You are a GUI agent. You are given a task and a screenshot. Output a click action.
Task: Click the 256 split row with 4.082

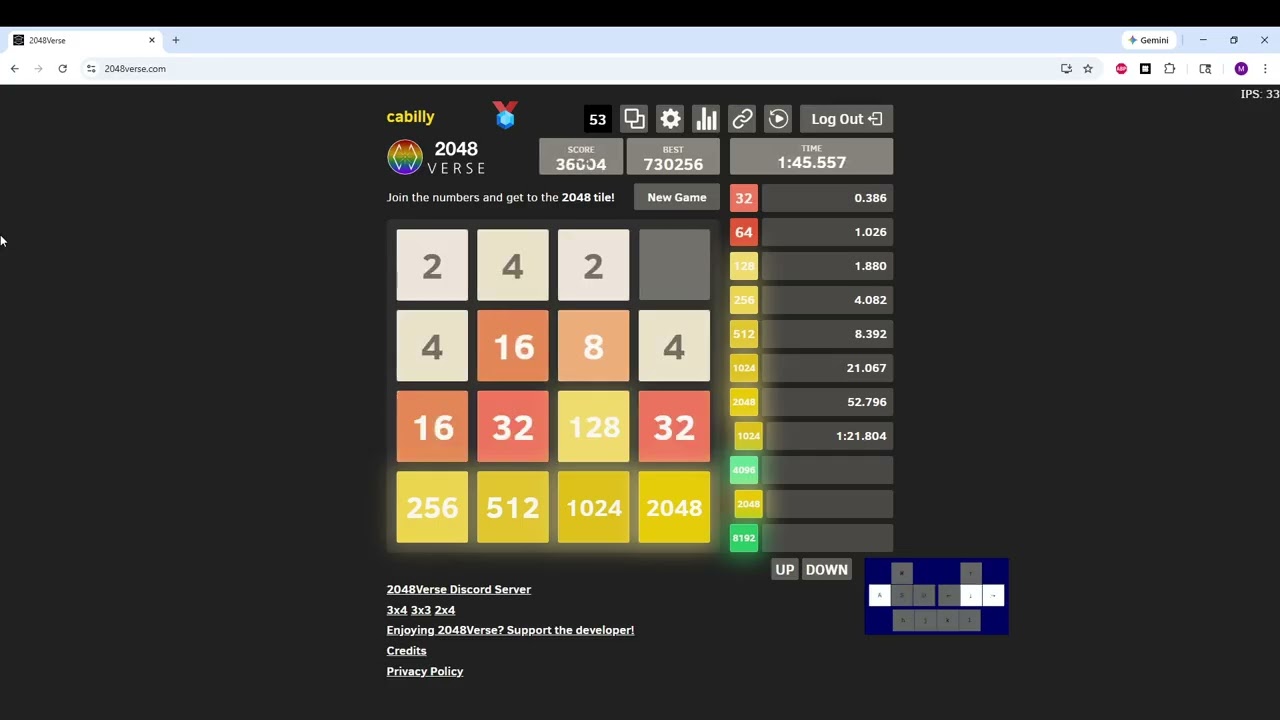[x=811, y=300]
